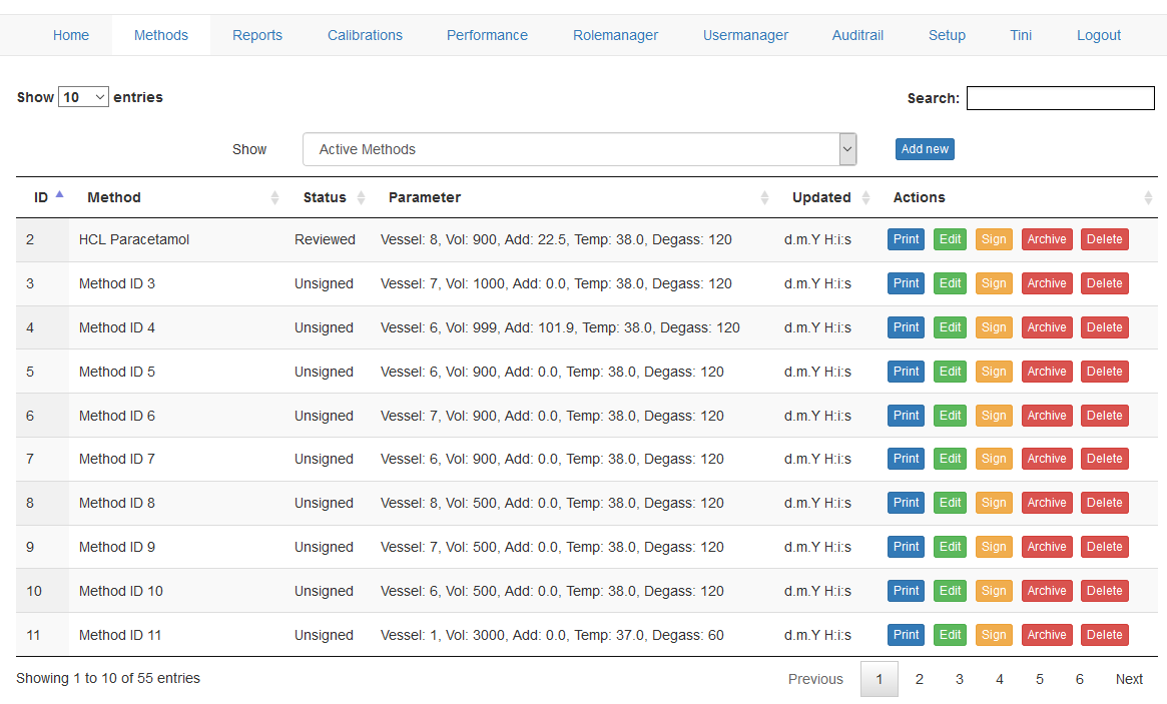The height and width of the screenshot is (704, 1167).
Task: Sign Method ID 5
Action: click(x=993, y=372)
